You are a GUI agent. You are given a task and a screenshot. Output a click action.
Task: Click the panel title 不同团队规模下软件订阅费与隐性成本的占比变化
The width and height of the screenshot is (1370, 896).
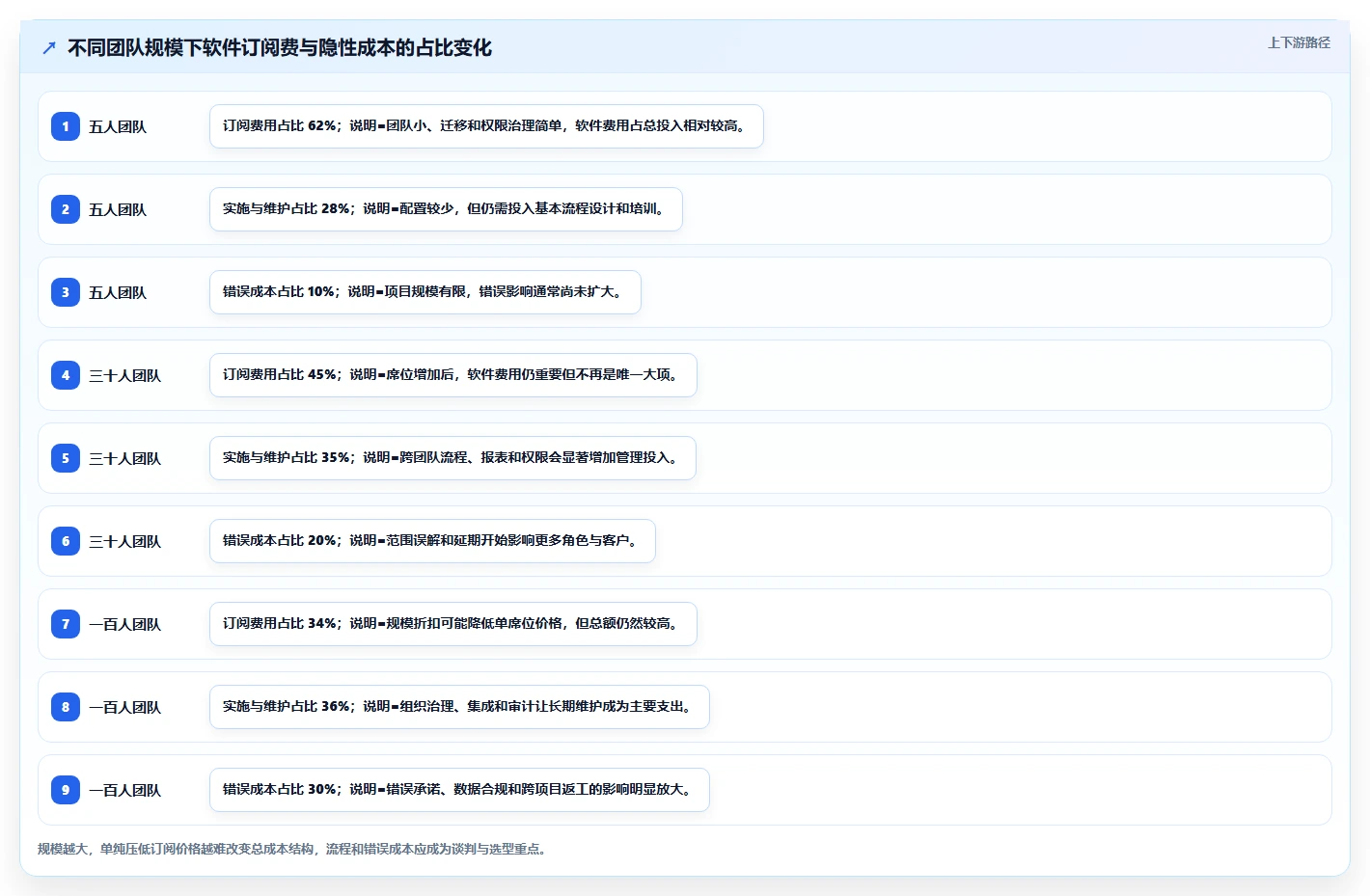point(280,47)
